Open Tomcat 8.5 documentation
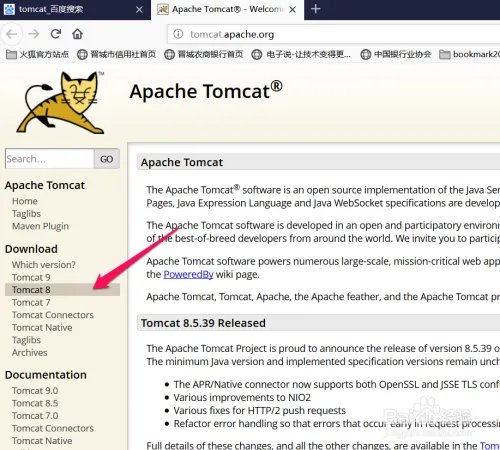The height and width of the screenshot is (450, 500). pos(35,403)
